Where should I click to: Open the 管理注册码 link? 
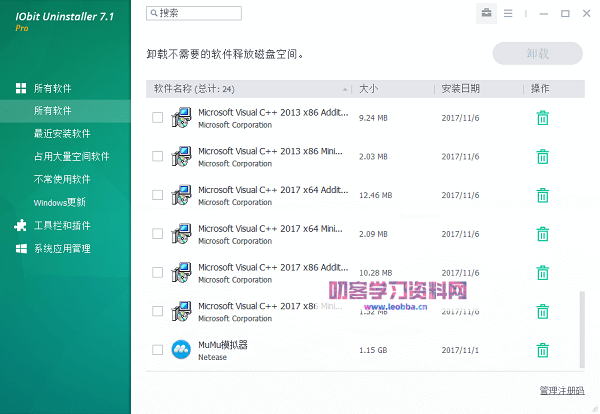coord(562,391)
